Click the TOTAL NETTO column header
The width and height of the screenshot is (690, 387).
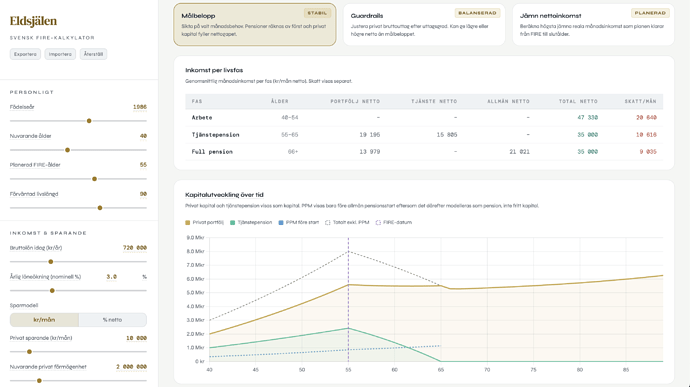point(578,101)
